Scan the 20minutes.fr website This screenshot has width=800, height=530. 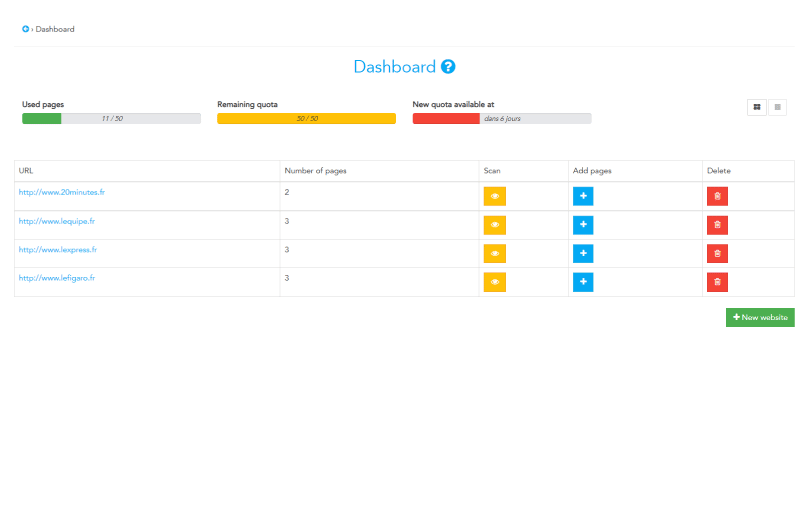point(495,196)
